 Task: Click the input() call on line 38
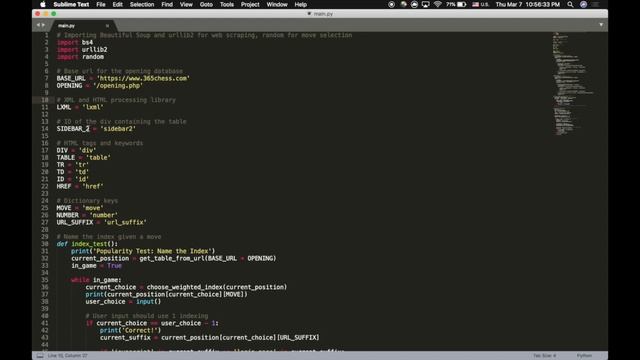click(x=149, y=301)
